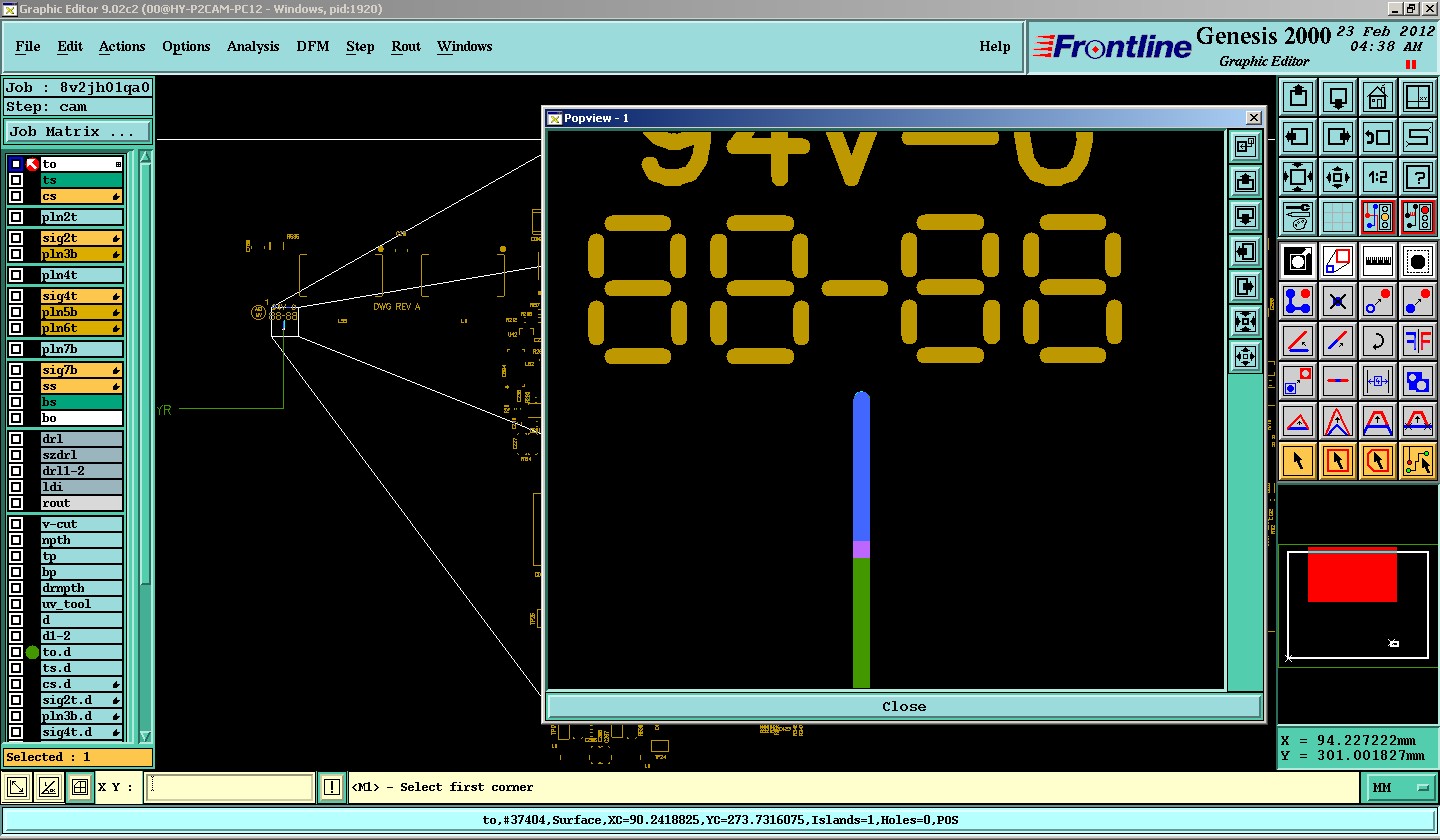Click the home view icon
Screen dimensions: 1440x840
[1378, 98]
